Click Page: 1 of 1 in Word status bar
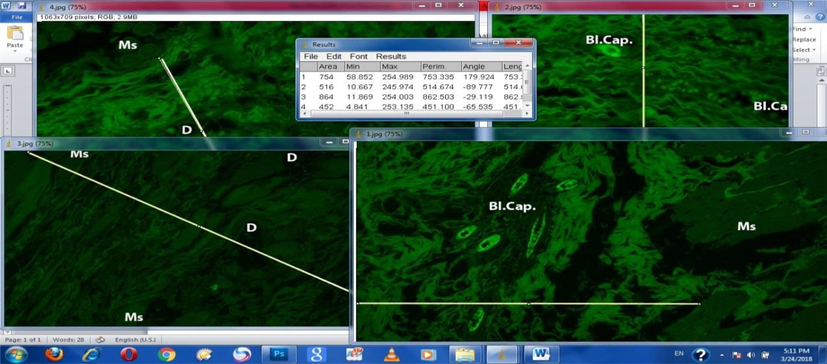Viewport: 827px width, 364px height. (x=23, y=340)
